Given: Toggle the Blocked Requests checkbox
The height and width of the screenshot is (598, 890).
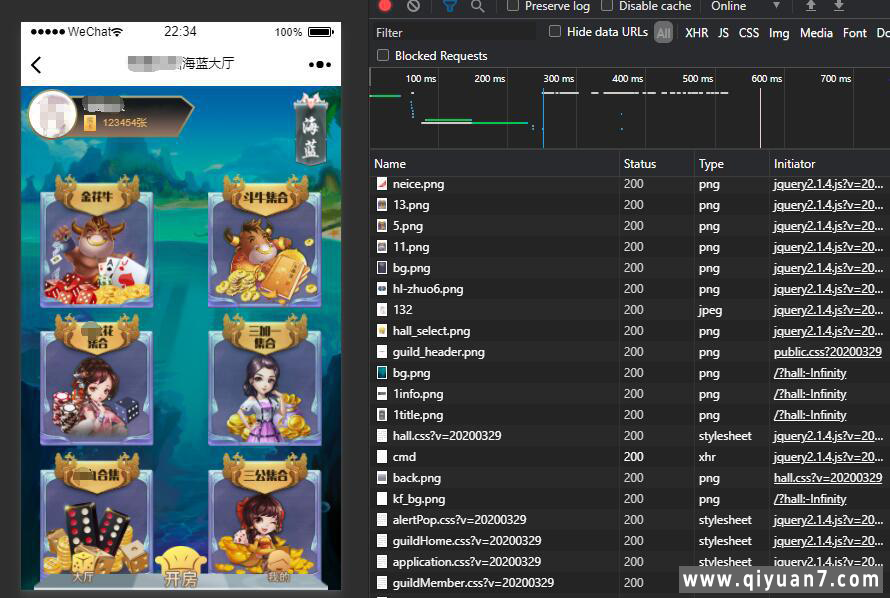Looking at the screenshot, I should pyautogui.click(x=383, y=56).
